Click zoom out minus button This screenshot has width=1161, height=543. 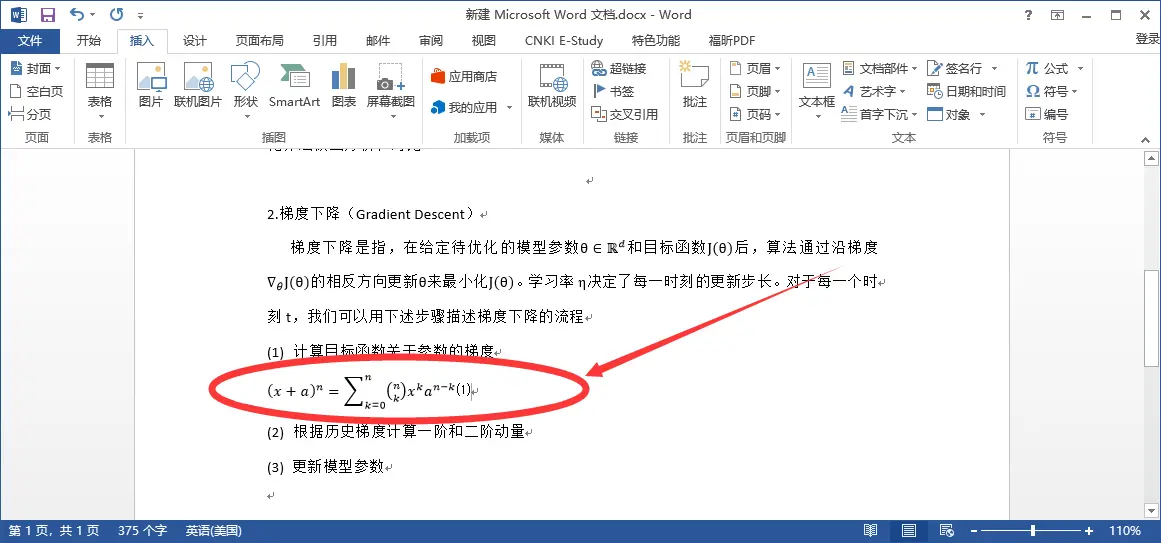coord(974,530)
